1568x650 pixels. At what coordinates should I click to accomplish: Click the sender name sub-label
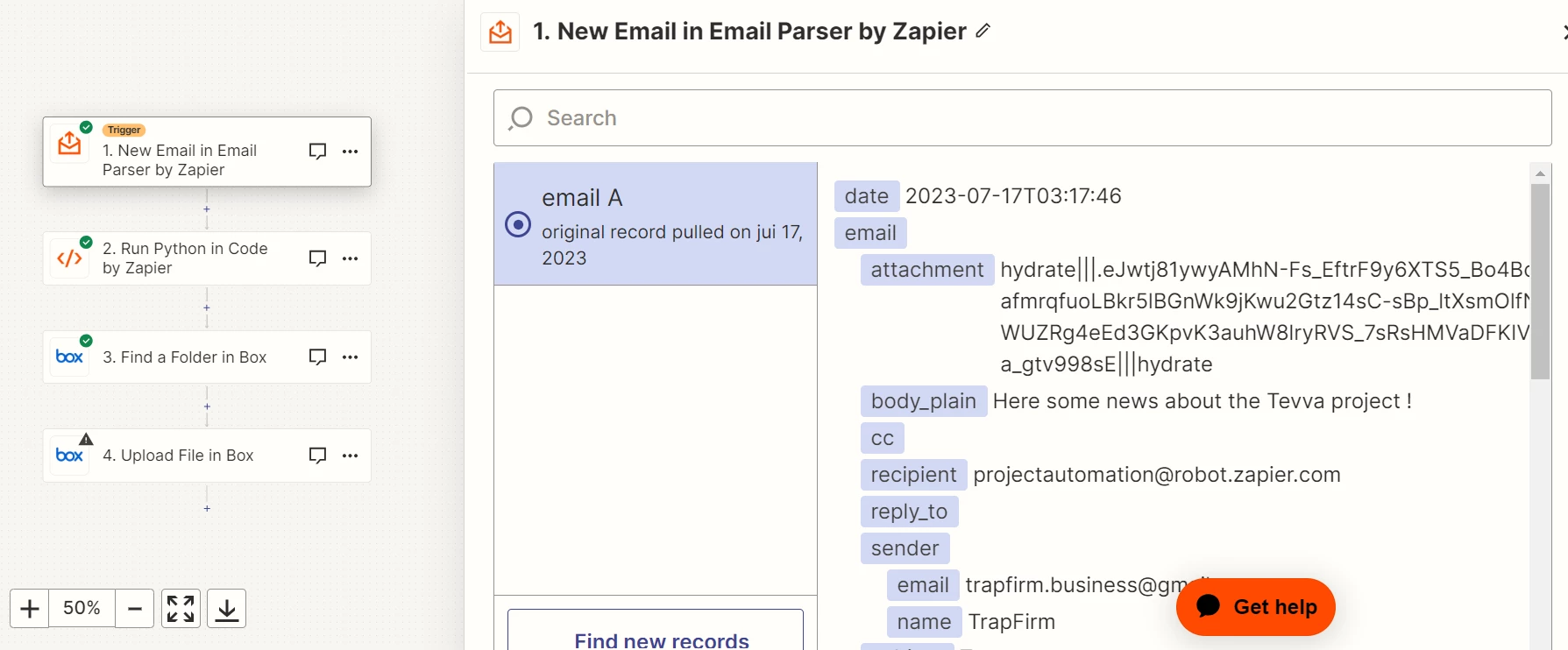pos(925,622)
